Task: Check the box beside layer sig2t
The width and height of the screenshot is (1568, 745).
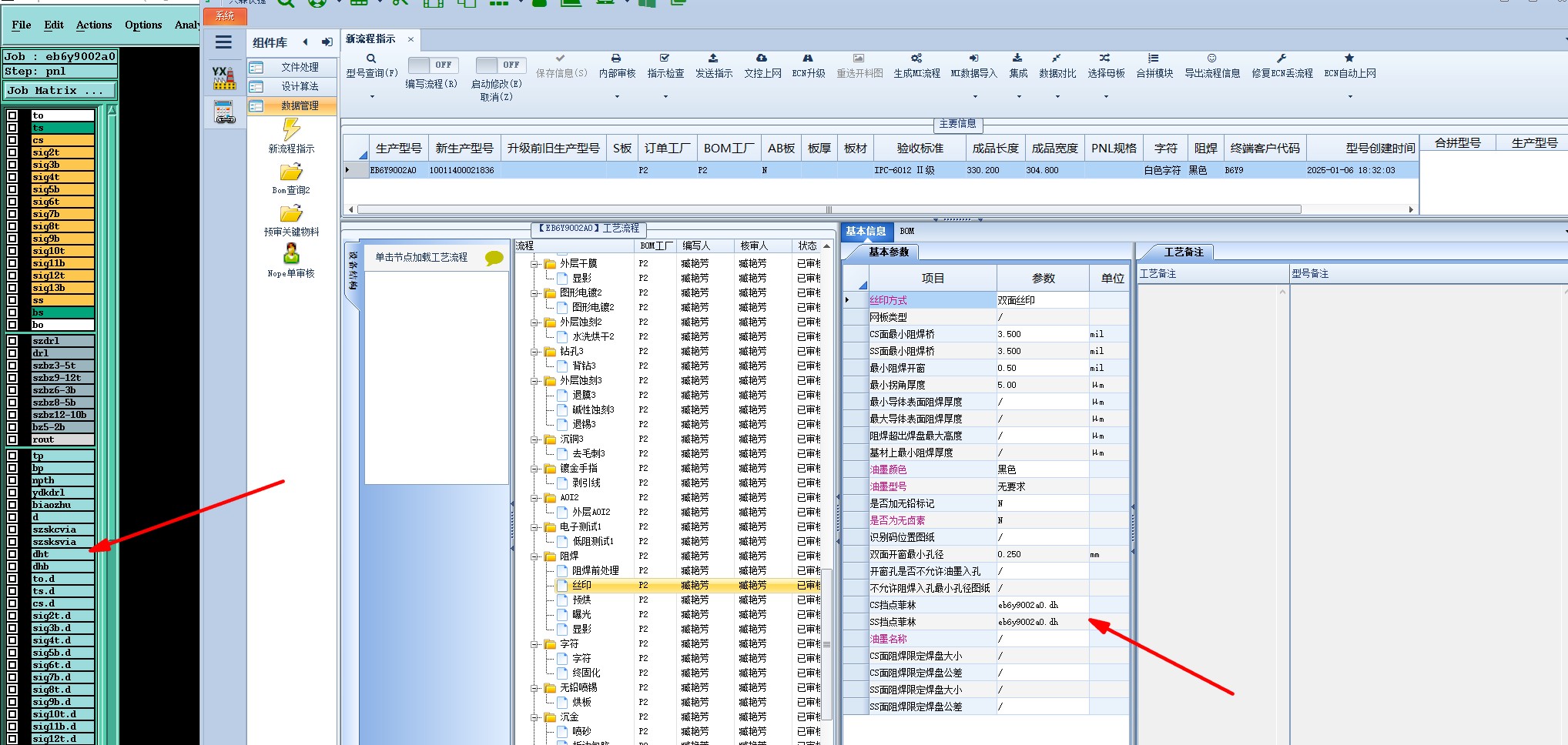Action: coord(12,152)
